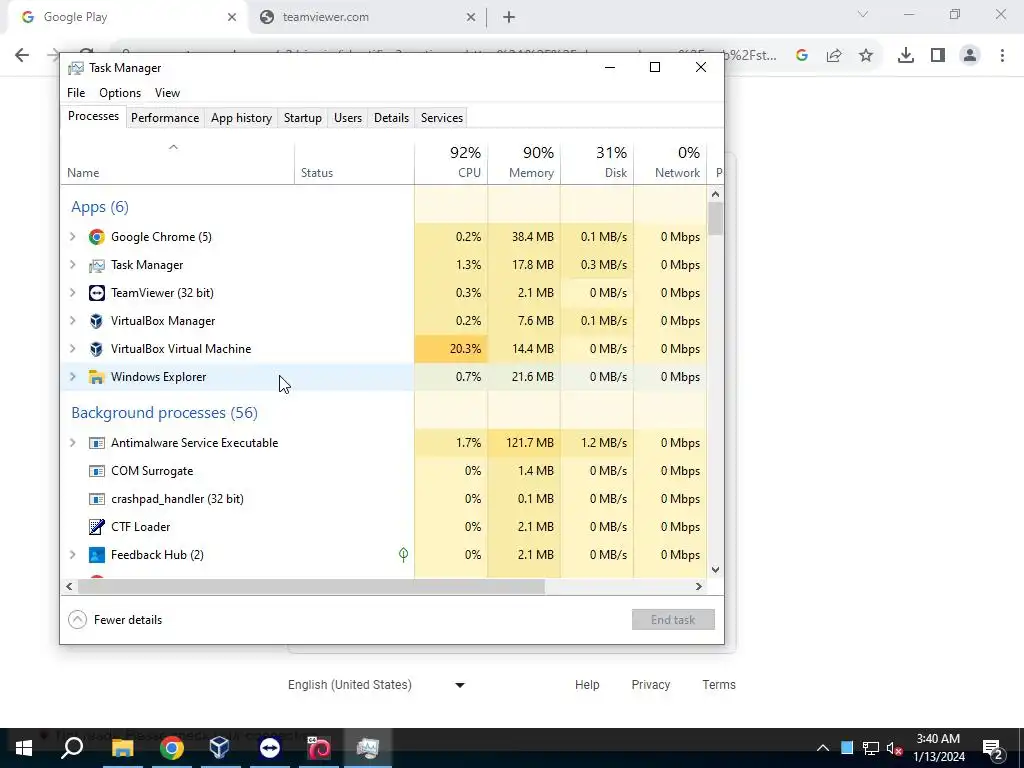Expand the Task Manager process row
The image size is (1024, 768).
coord(72,265)
